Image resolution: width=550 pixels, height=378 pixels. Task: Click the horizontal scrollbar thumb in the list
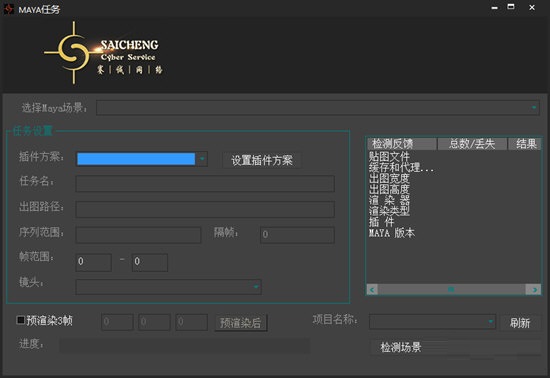click(451, 289)
